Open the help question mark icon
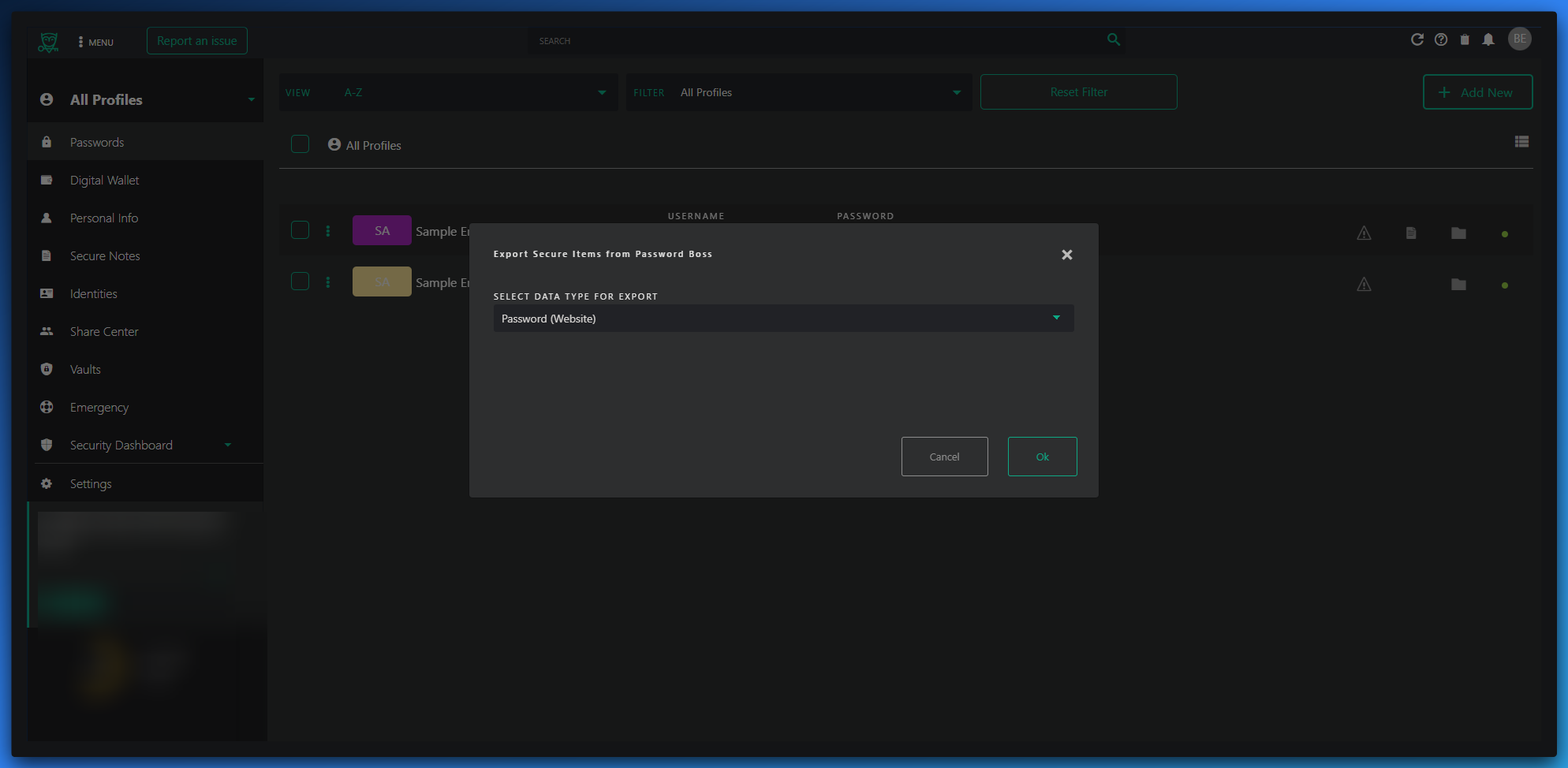This screenshot has height=768, width=1568. point(1441,39)
